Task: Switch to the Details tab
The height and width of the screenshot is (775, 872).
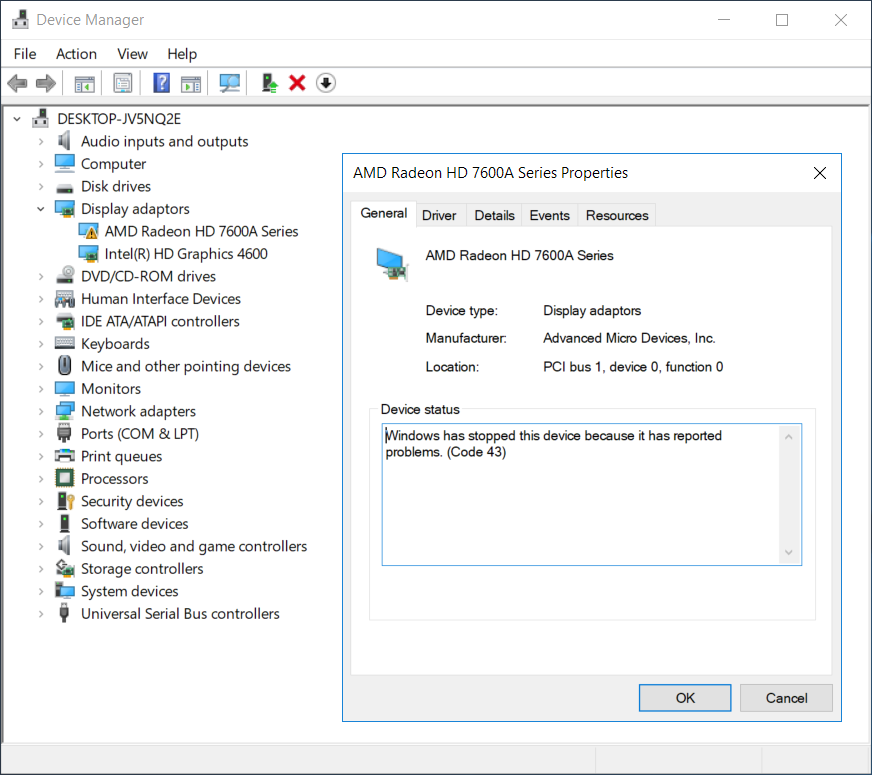Action: pos(494,215)
